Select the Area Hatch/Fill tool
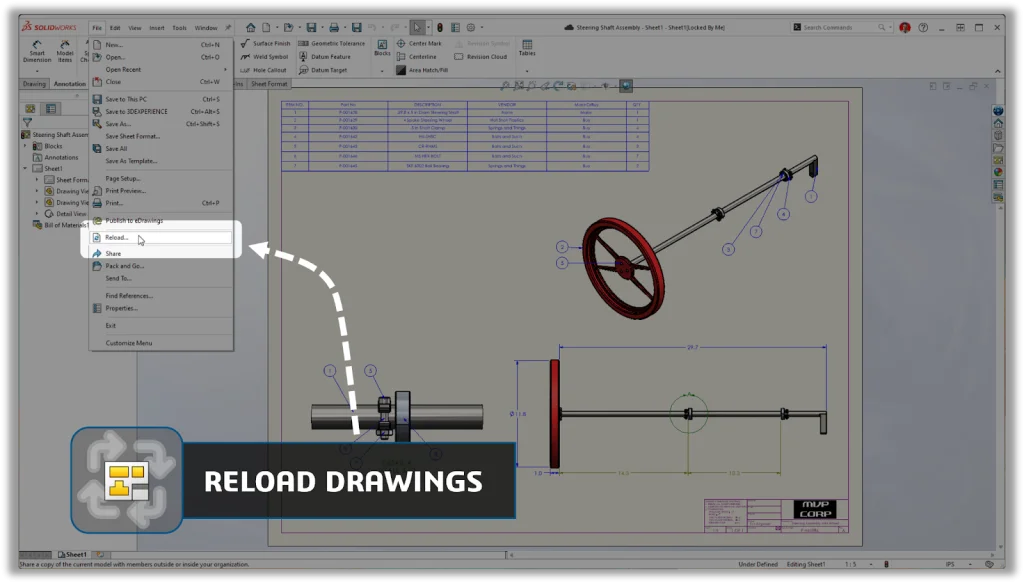 tap(401, 70)
